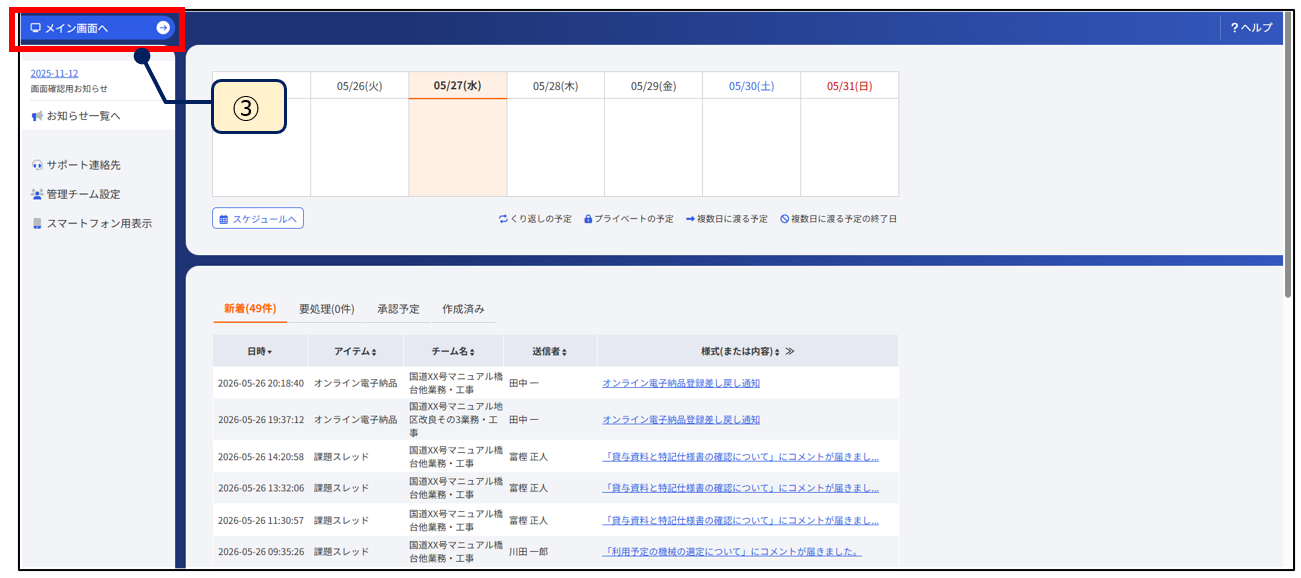This screenshot has width=1301, height=578.
Task: Open the 13:32:06 貸与資料 comment link
Action: (x=740, y=488)
